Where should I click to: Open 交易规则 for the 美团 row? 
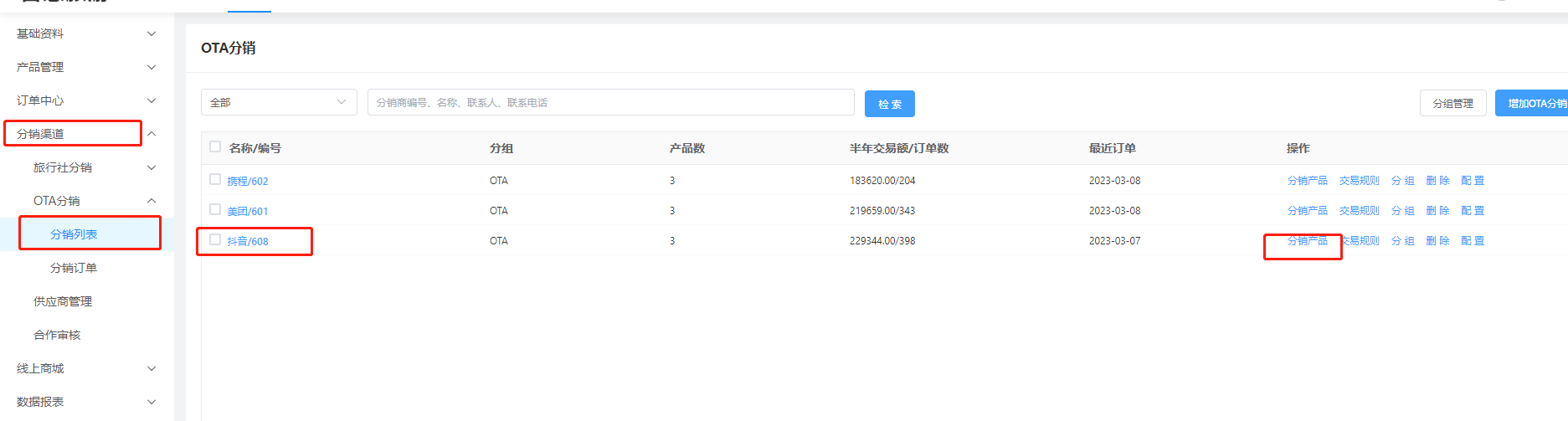pyautogui.click(x=1359, y=211)
